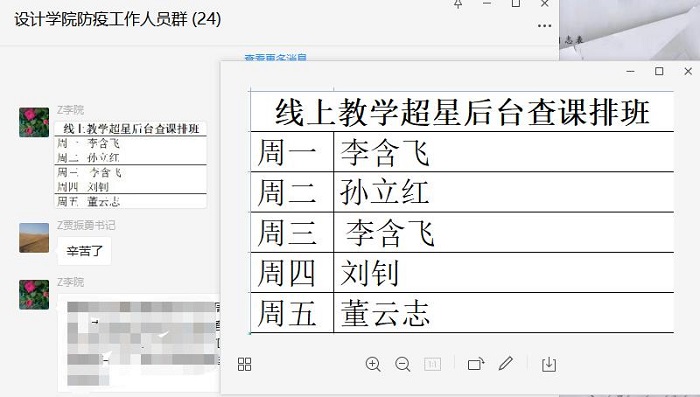Open the blurred image message thumbnail

[139, 343]
